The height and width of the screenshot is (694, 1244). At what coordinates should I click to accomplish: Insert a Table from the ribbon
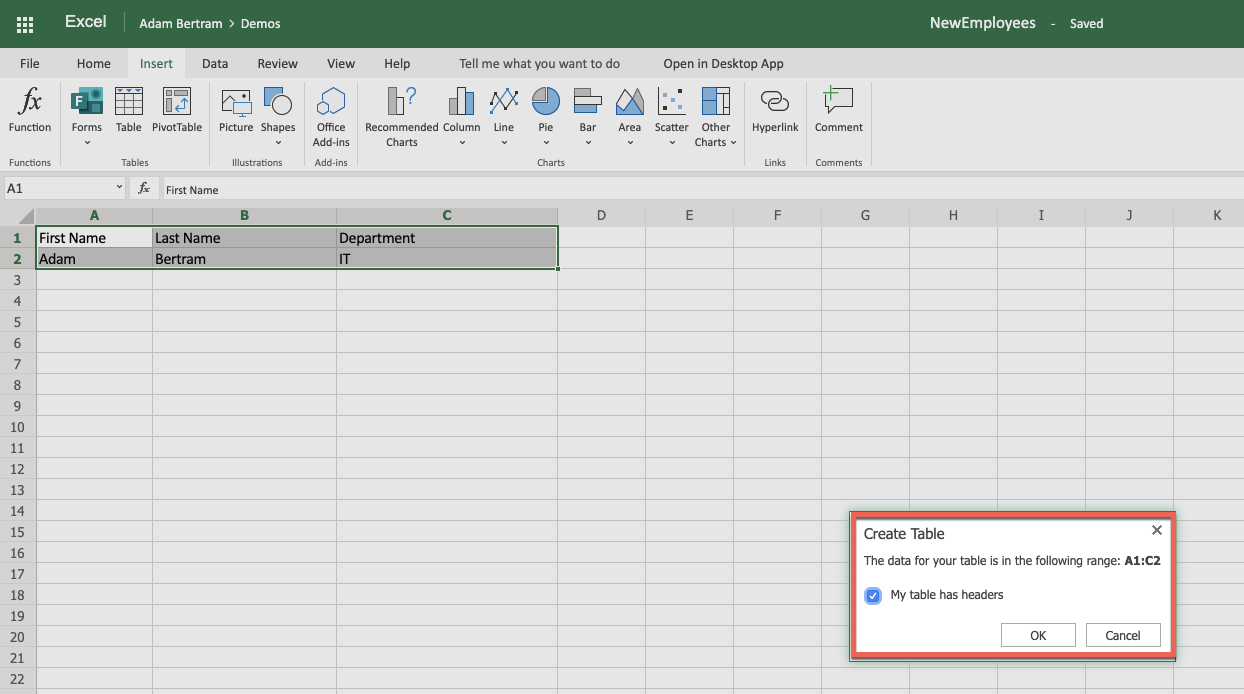[129, 110]
